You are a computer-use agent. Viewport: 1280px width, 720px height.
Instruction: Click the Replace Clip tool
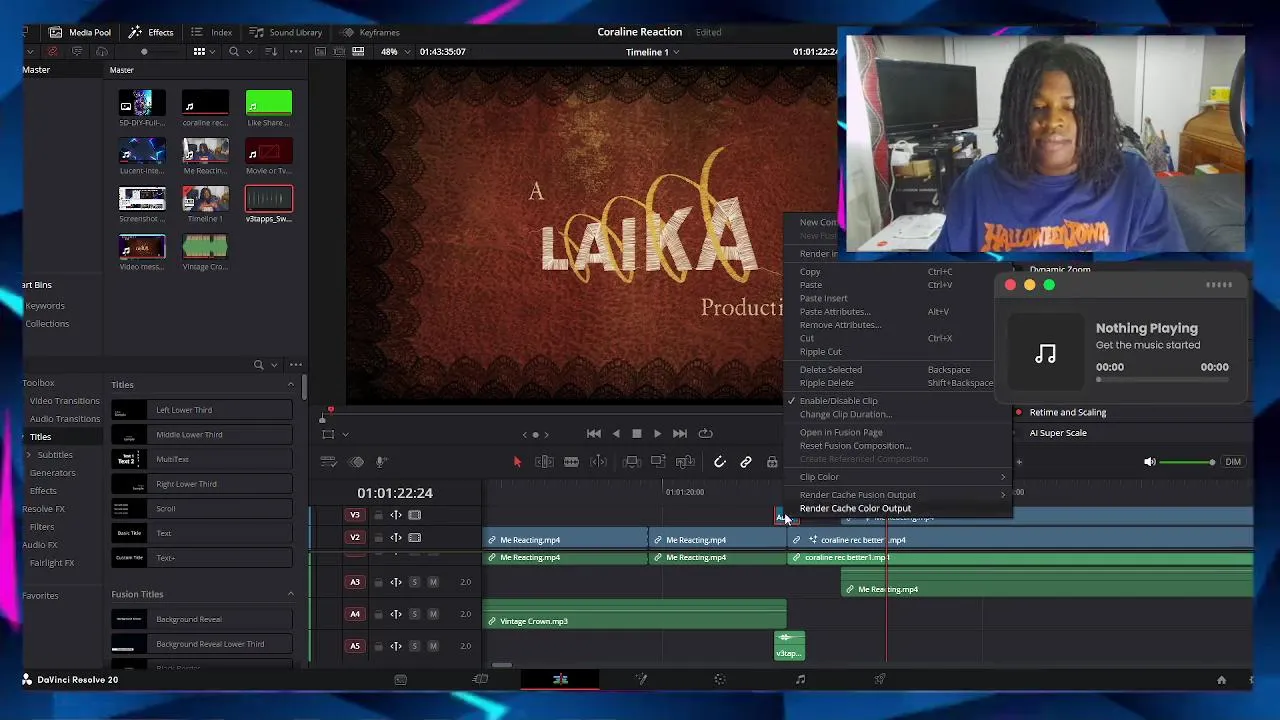(x=685, y=462)
